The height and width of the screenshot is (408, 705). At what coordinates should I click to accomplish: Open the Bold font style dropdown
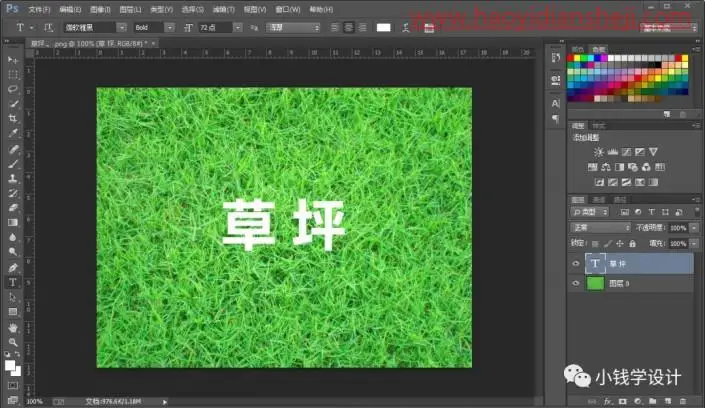tap(170, 28)
